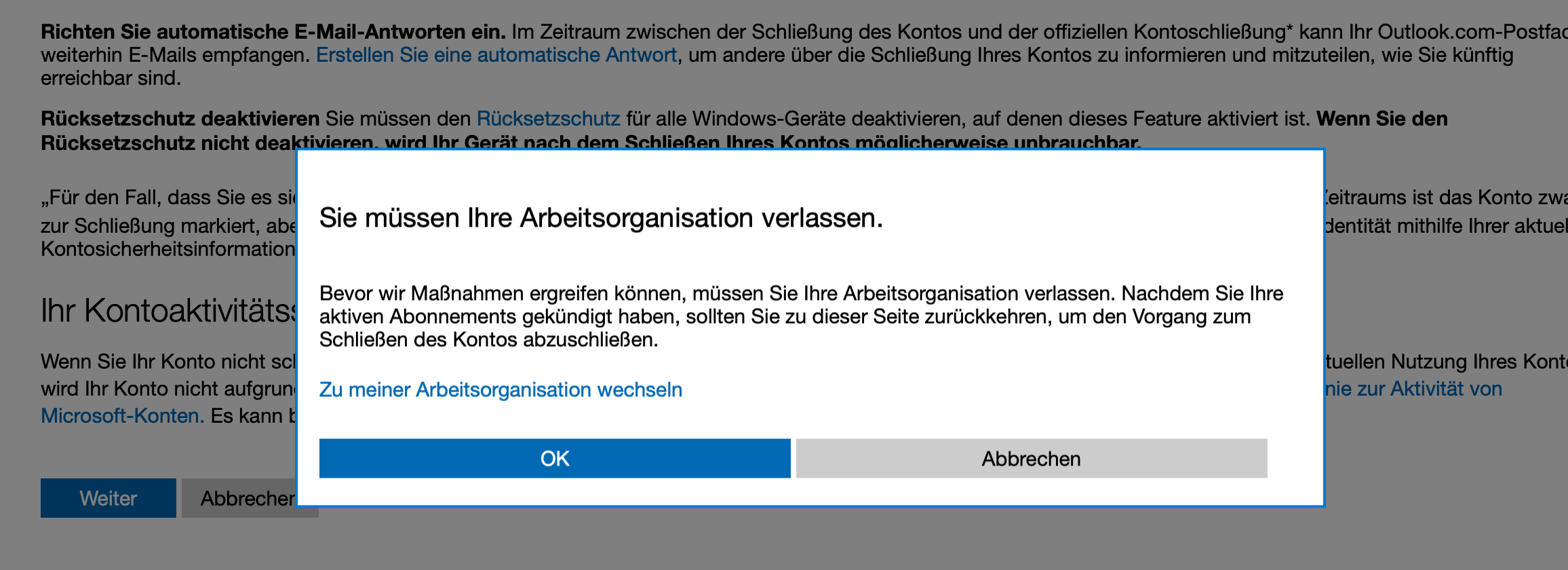This screenshot has height=570, width=1568.
Task: Click 'weiterhin E-Mails empfangen.' text
Action: tap(176, 55)
